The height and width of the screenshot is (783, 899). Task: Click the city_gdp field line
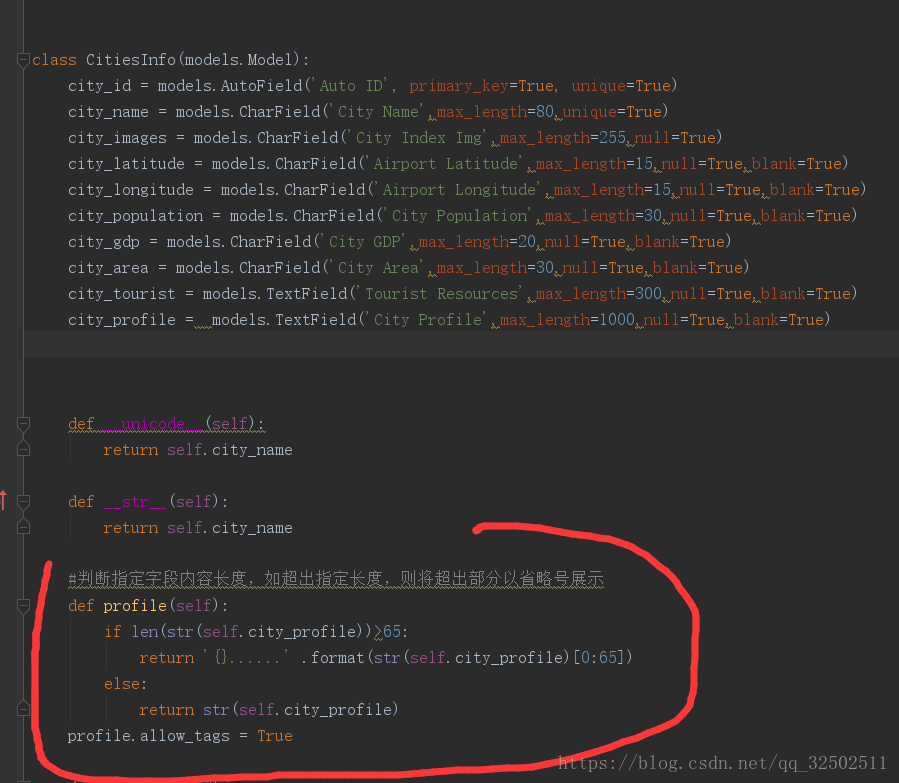point(400,242)
